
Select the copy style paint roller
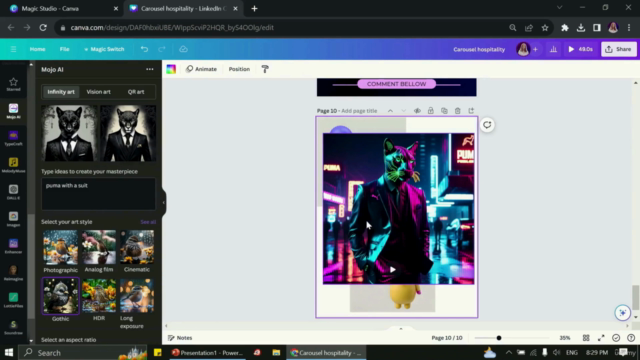click(x=265, y=69)
